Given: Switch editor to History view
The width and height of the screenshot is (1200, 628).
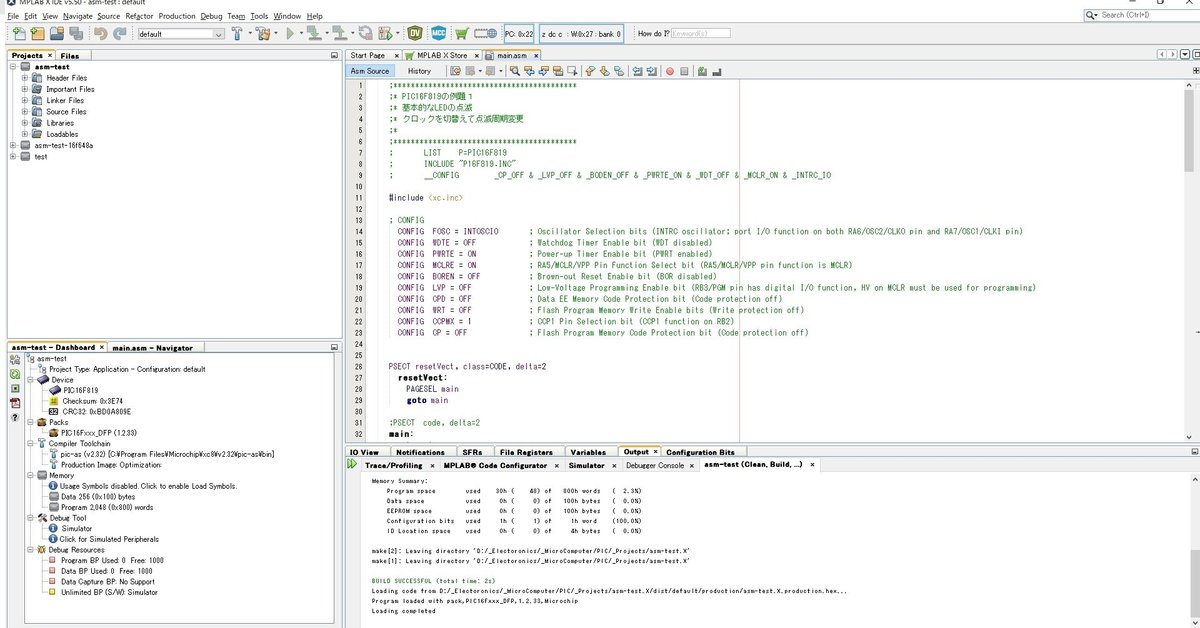Looking at the screenshot, I should tap(419, 71).
